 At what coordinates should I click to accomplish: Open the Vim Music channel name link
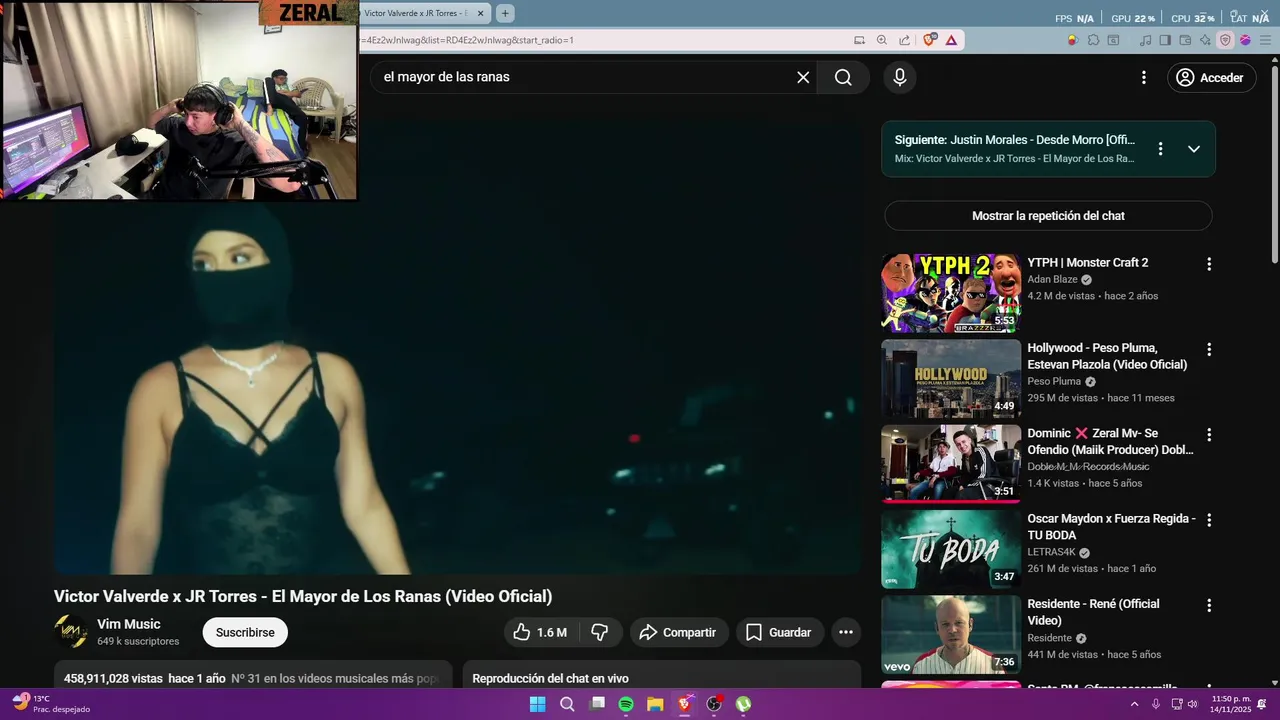(129, 624)
